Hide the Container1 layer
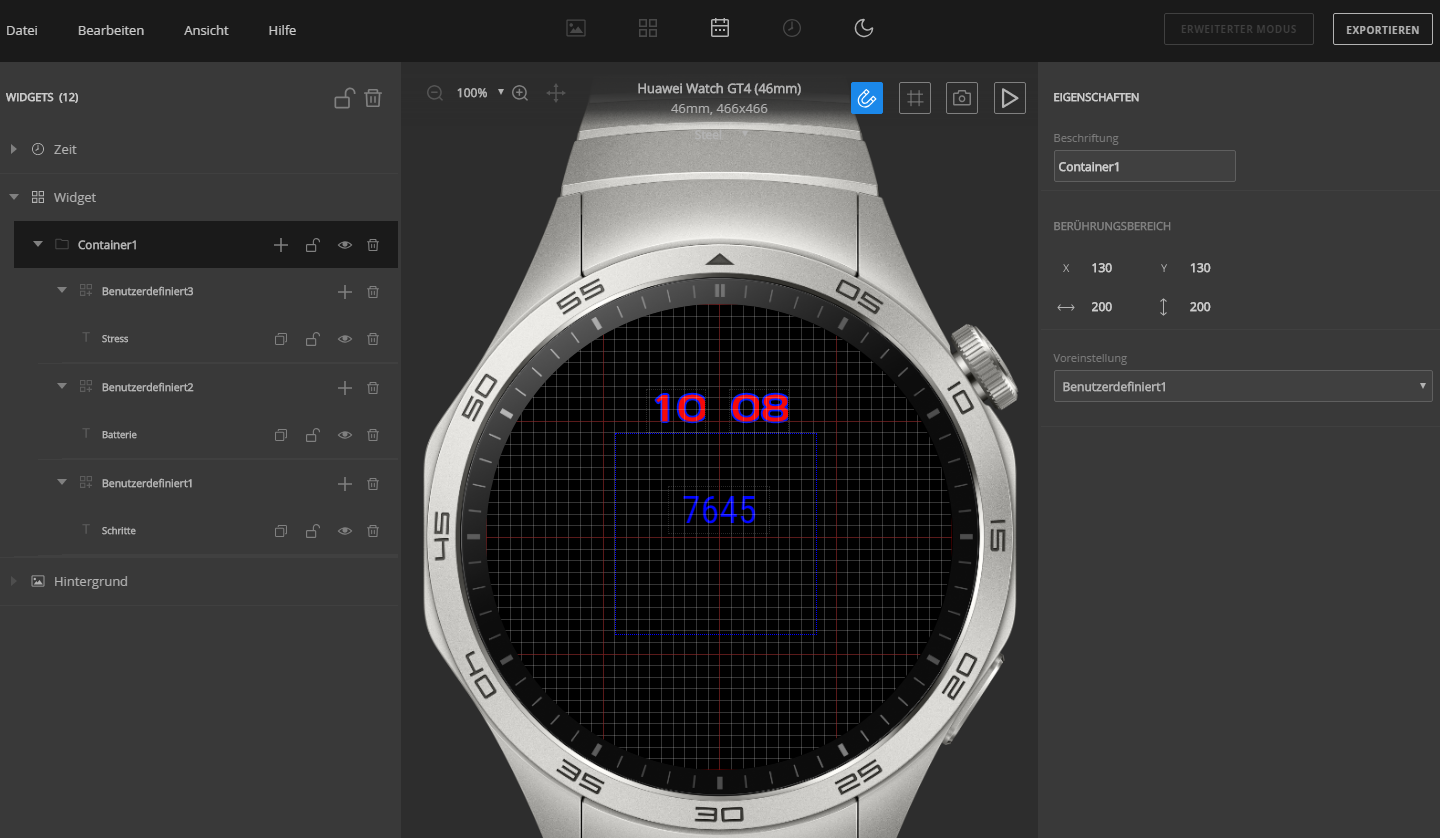 point(345,245)
